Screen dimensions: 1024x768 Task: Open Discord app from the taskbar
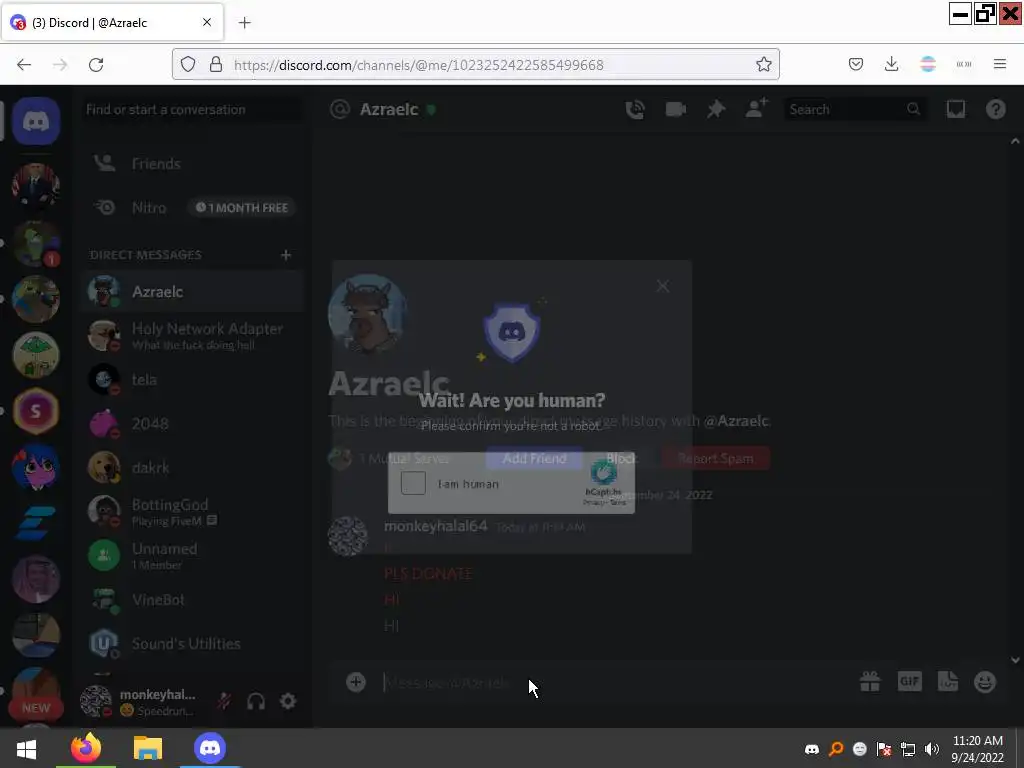tap(210, 748)
